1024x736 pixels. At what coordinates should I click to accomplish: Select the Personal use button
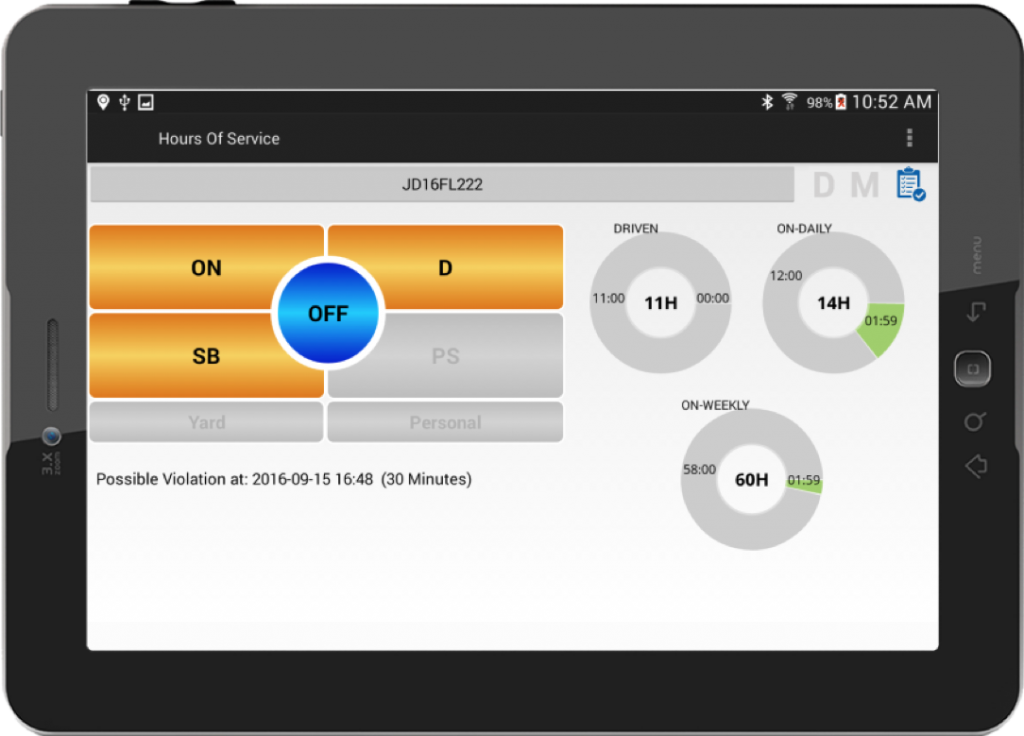click(445, 422)
